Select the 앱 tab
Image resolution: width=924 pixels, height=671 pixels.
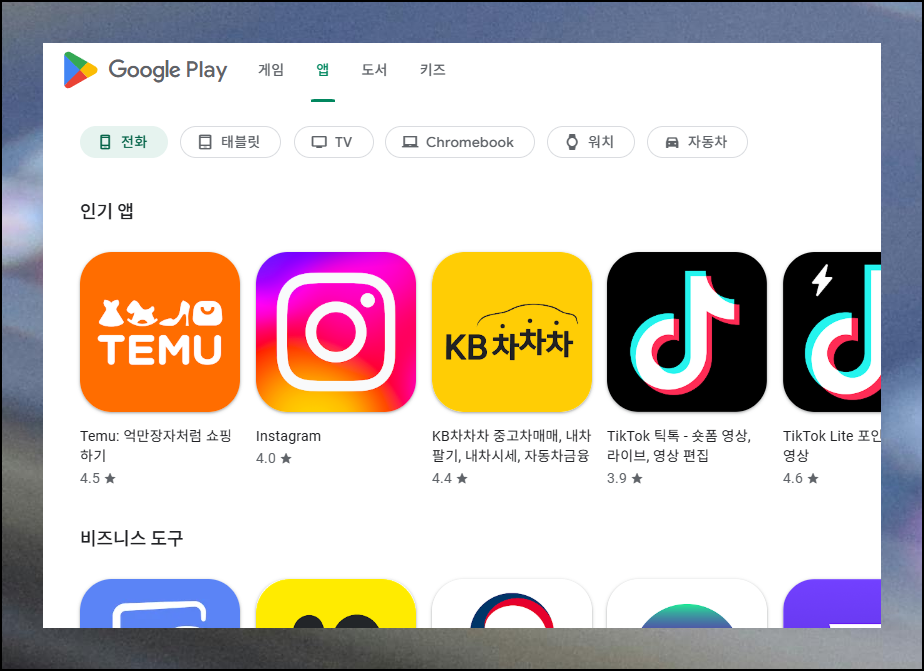tap(323, 70)
